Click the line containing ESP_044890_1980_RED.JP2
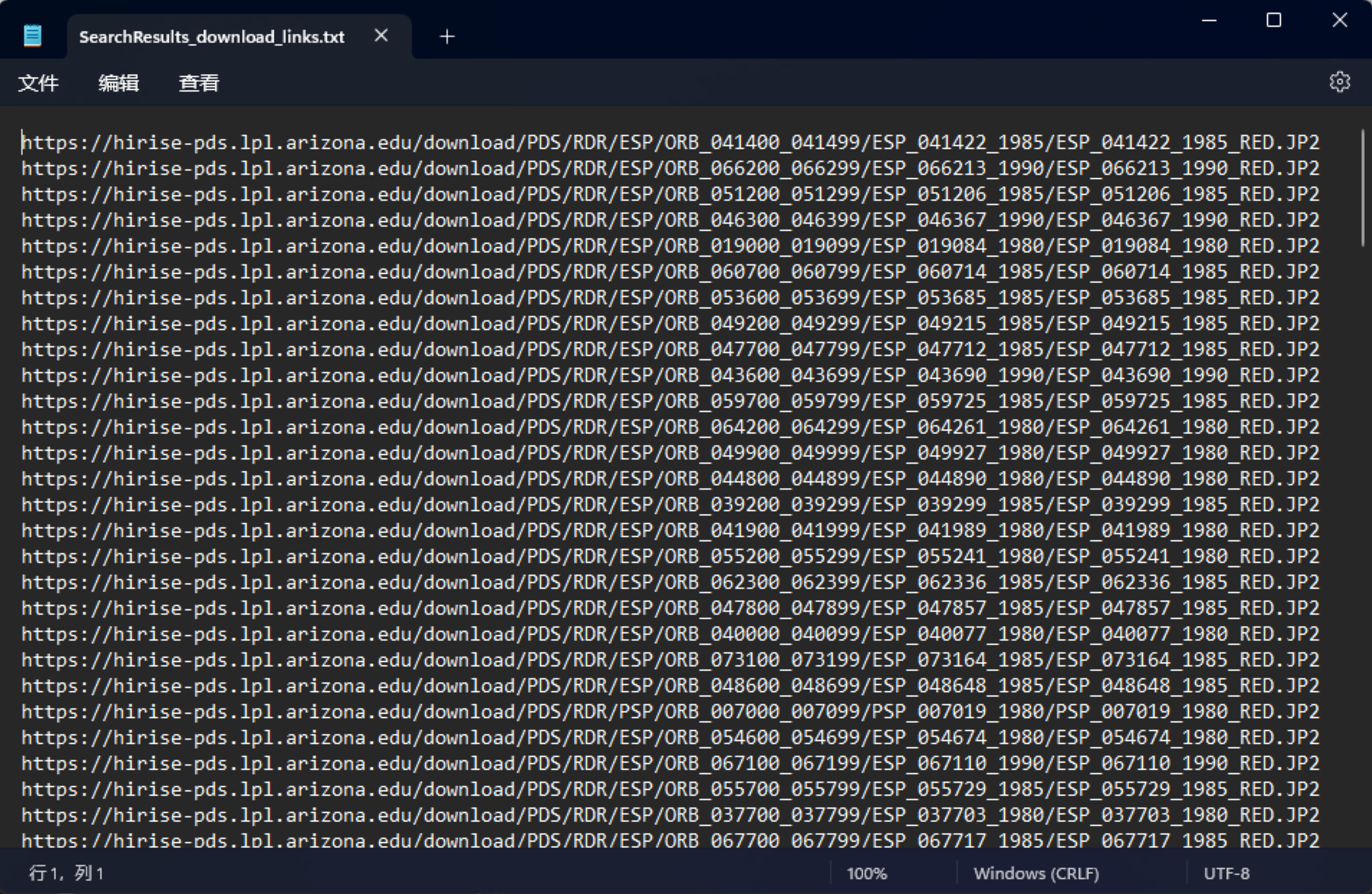This screenshot has height=894, width=1372. tap(670, 479)
